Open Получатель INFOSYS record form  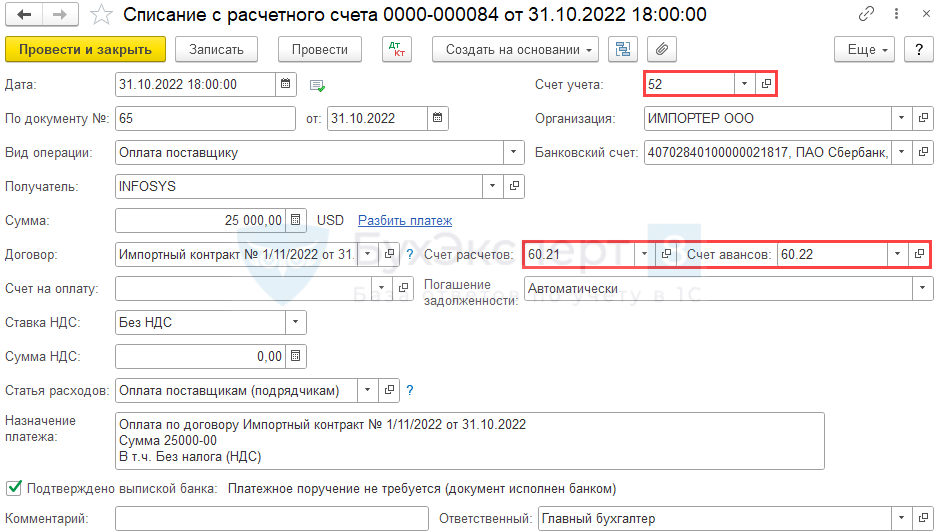point(516,186)
